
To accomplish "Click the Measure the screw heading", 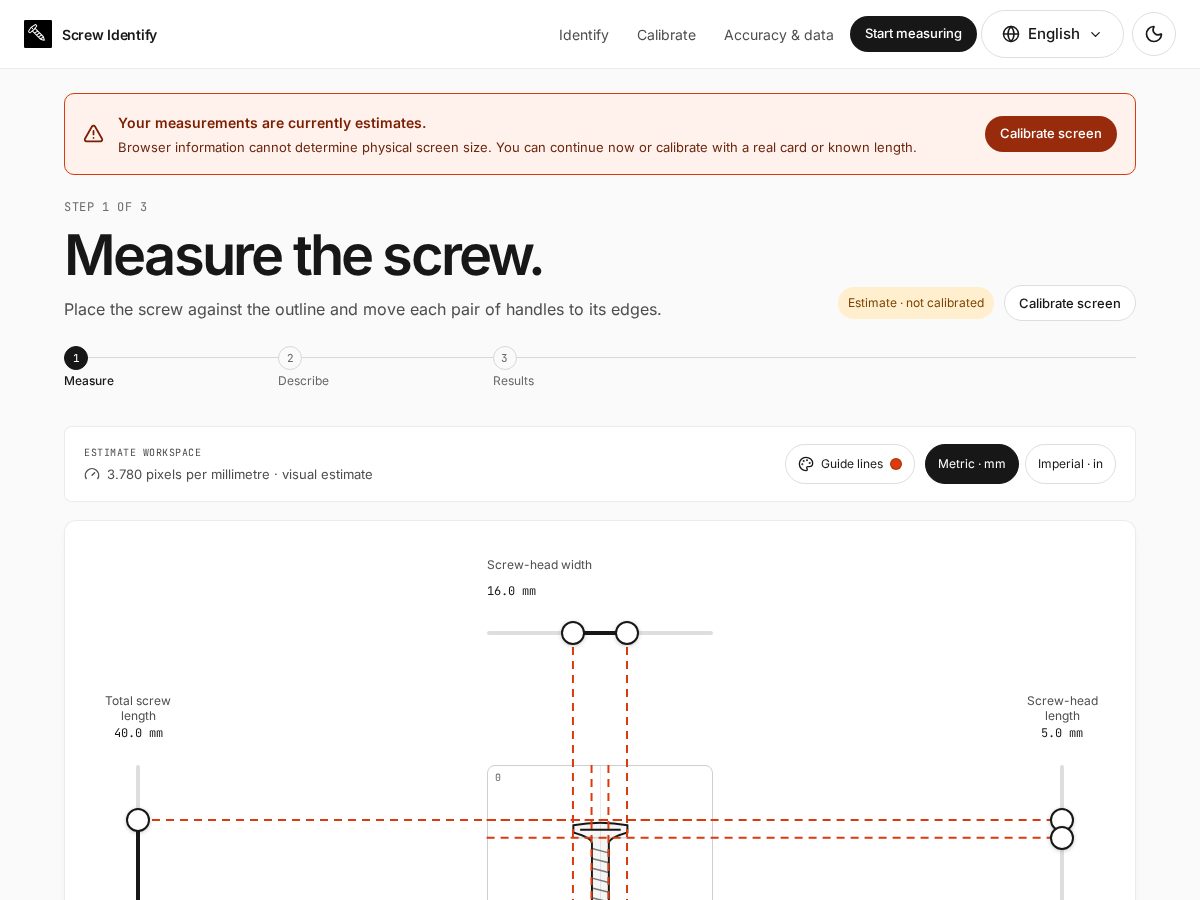I will click(303, 255).
